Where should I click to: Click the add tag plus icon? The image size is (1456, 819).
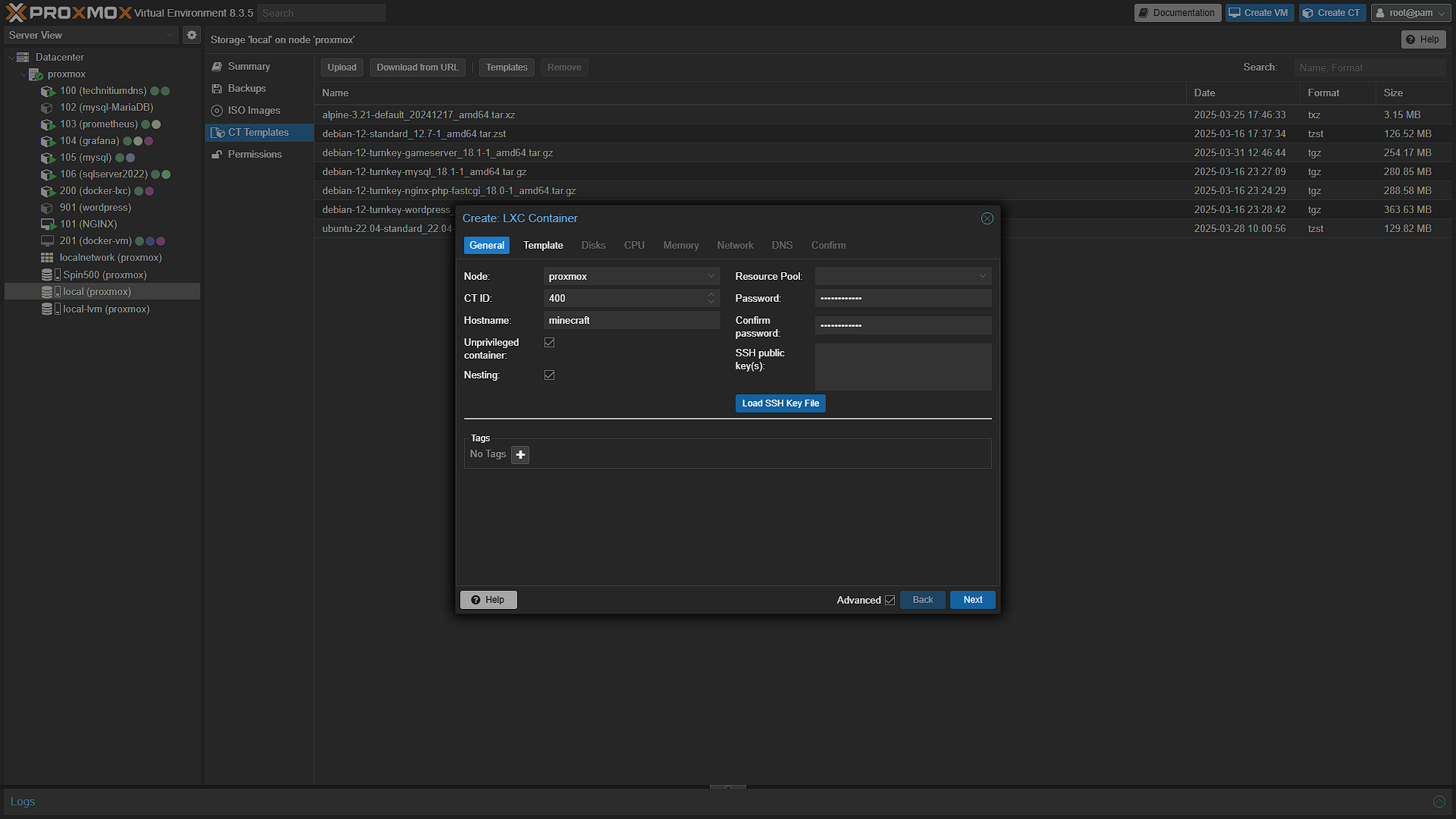[x=520, y=455]
